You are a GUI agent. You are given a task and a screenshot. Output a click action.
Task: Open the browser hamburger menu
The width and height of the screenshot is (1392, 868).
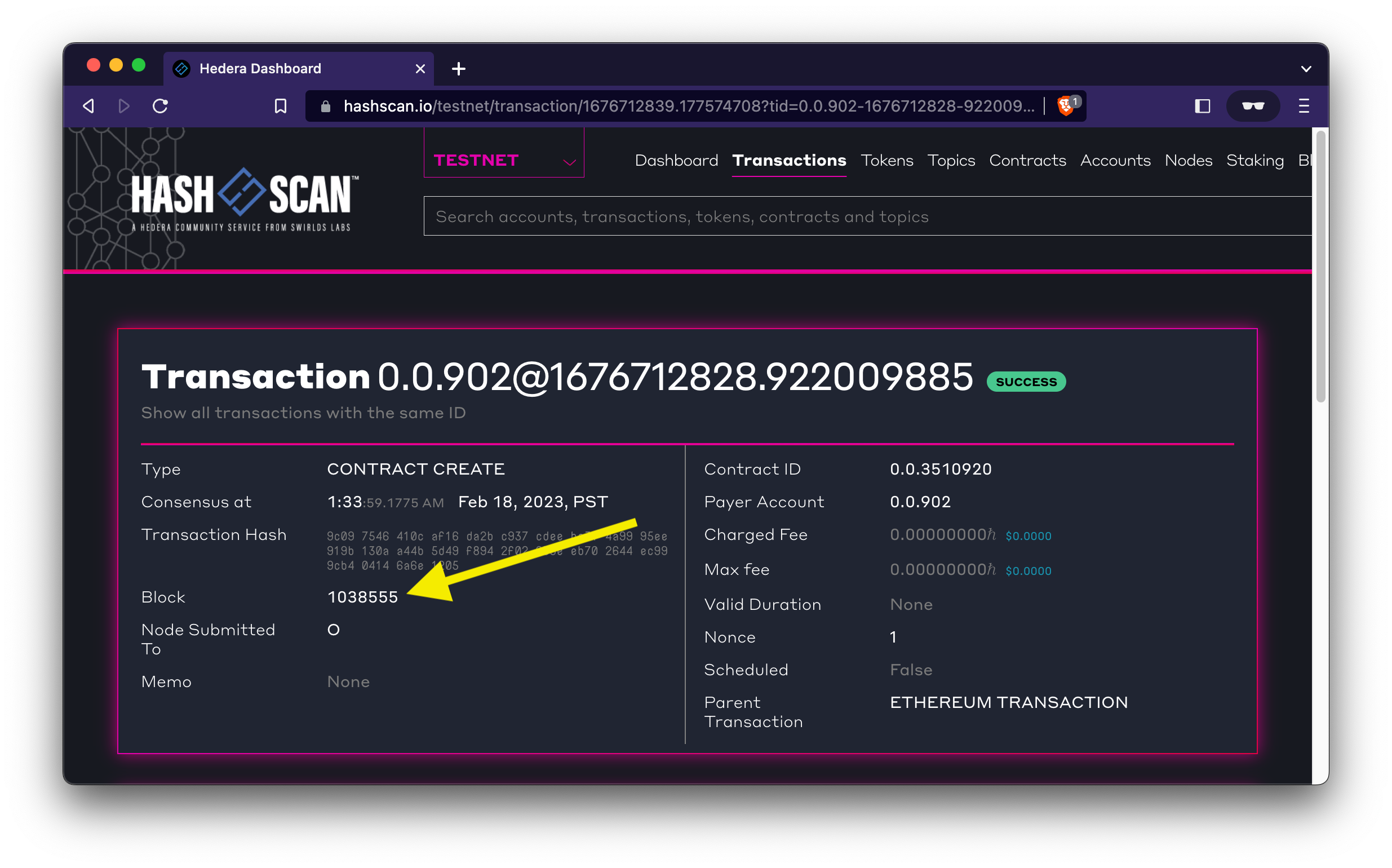(x=1304, y=106)
